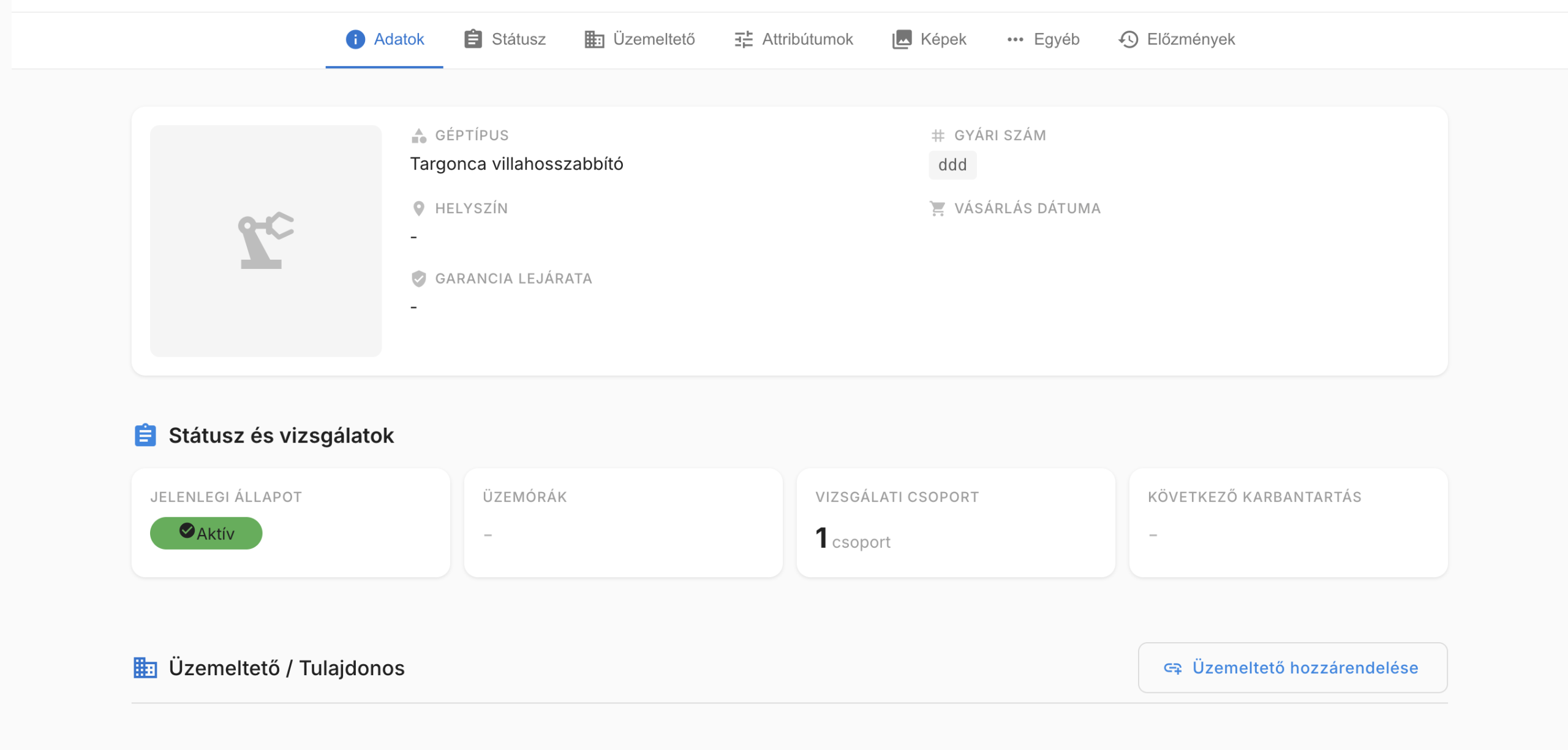
Task: Click the blue info icon beside Adatok
Action: (355, 39)
